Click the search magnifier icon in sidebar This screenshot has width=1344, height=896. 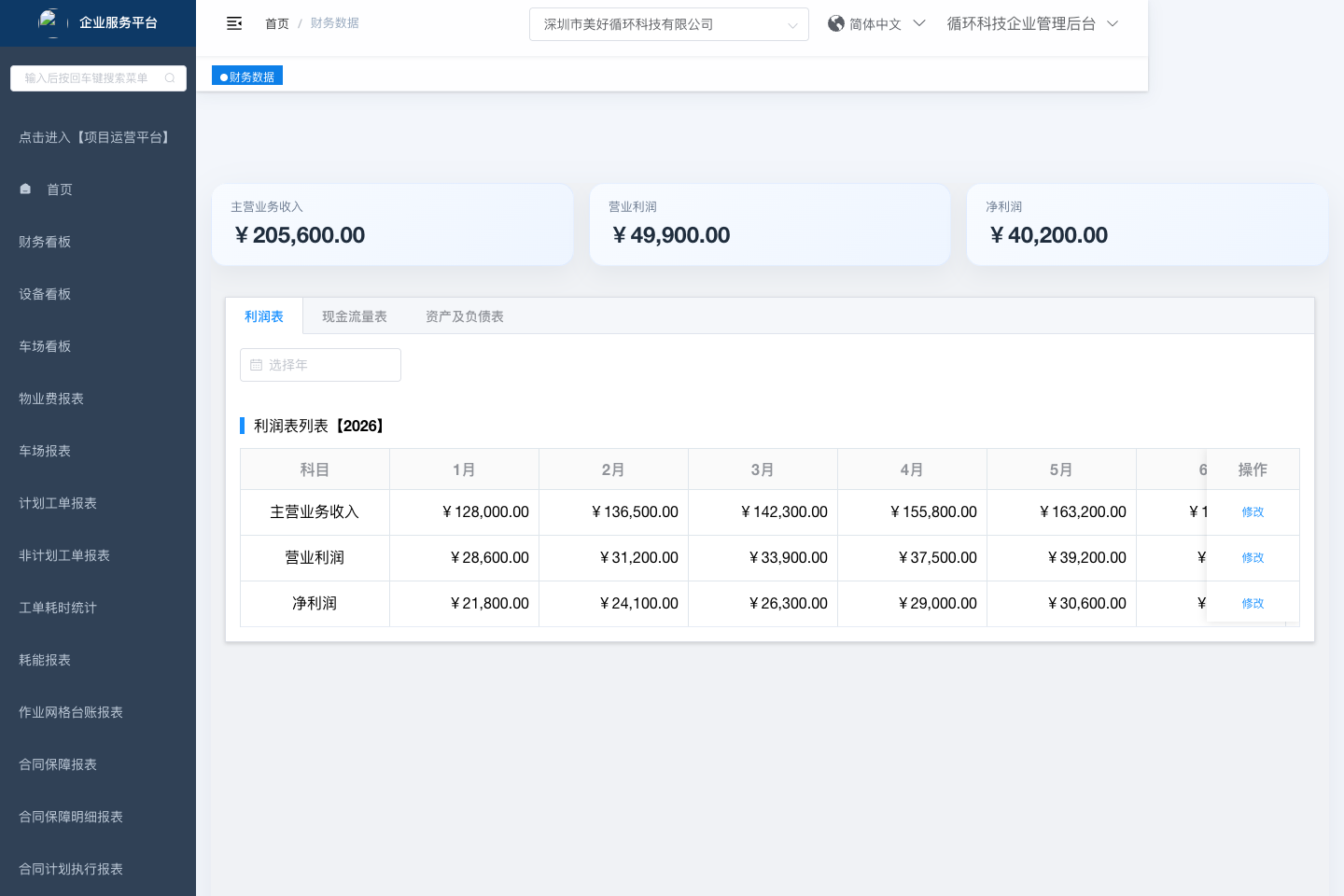170,78
